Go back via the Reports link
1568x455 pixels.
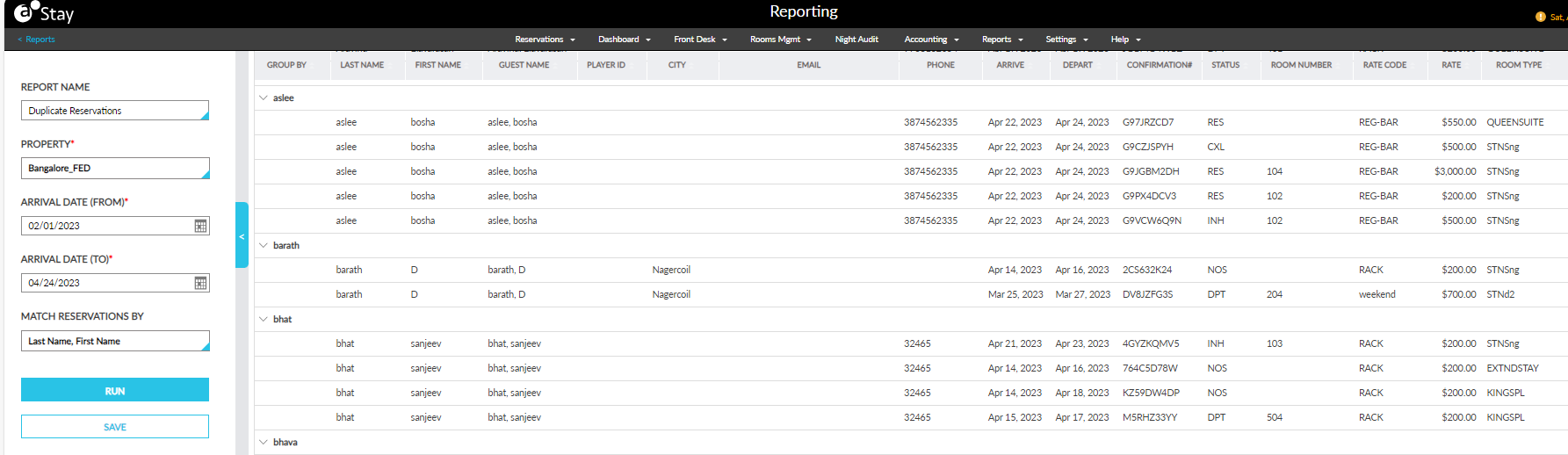pos(37,40)
